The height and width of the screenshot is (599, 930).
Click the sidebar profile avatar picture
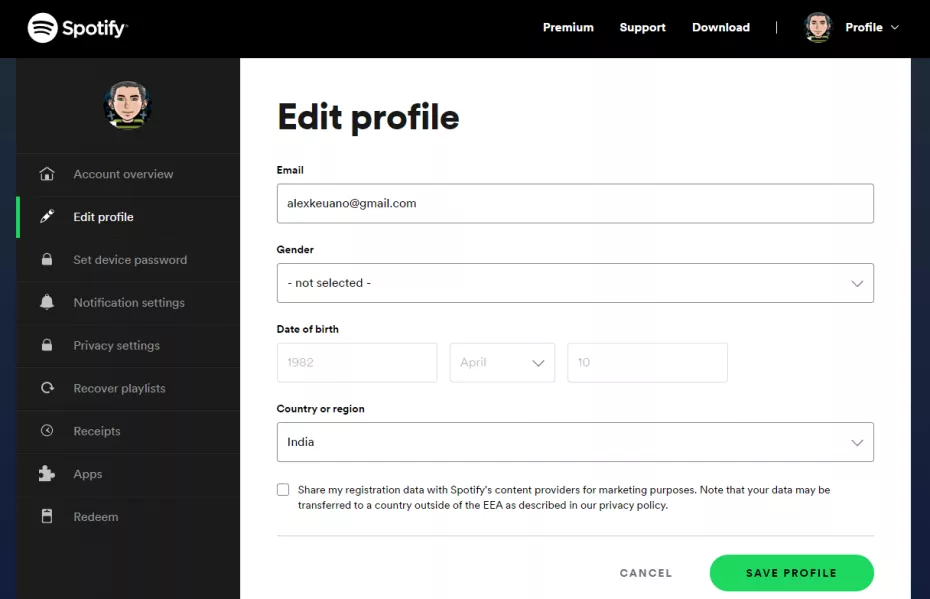click(127, 105)
